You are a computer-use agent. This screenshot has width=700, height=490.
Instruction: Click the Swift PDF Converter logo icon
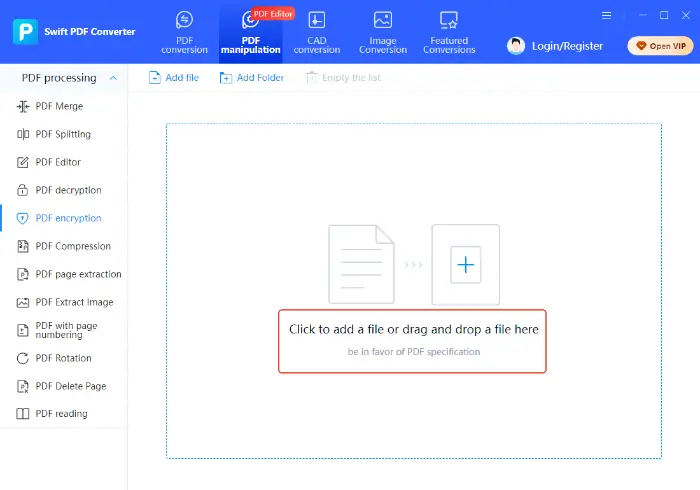(x=25, y=32)
